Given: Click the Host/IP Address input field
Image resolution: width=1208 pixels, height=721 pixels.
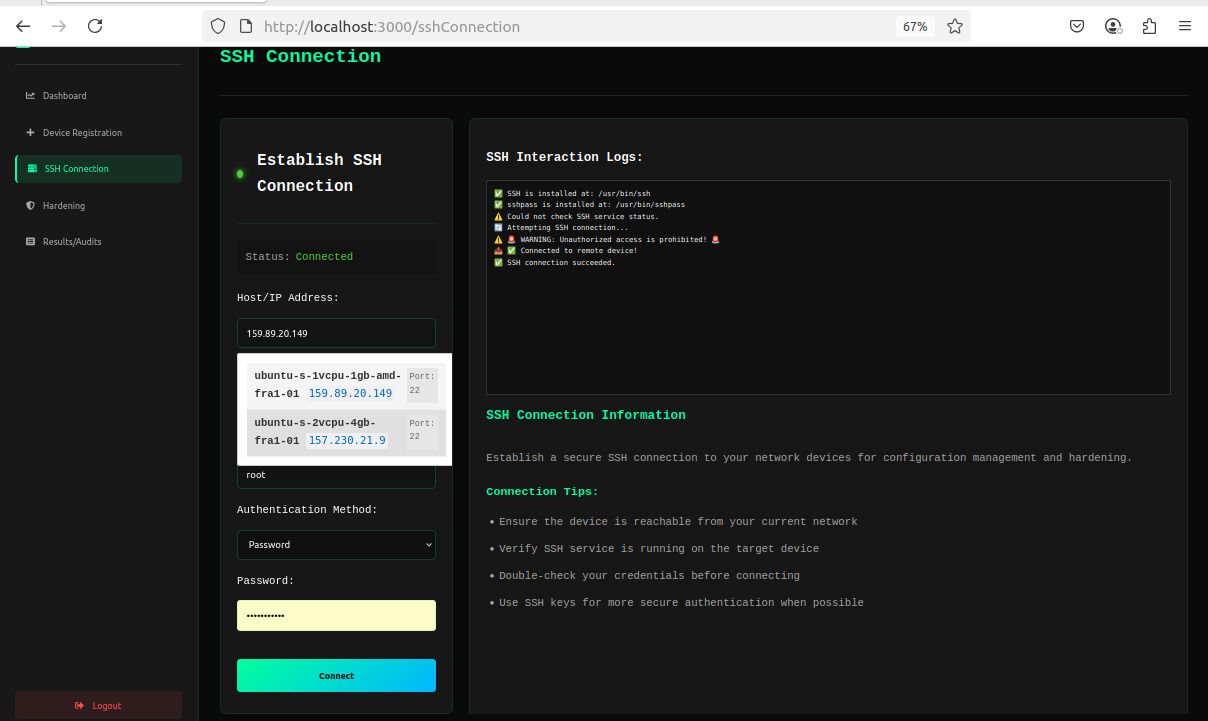Looking at the screenshot, I should 336,333.
